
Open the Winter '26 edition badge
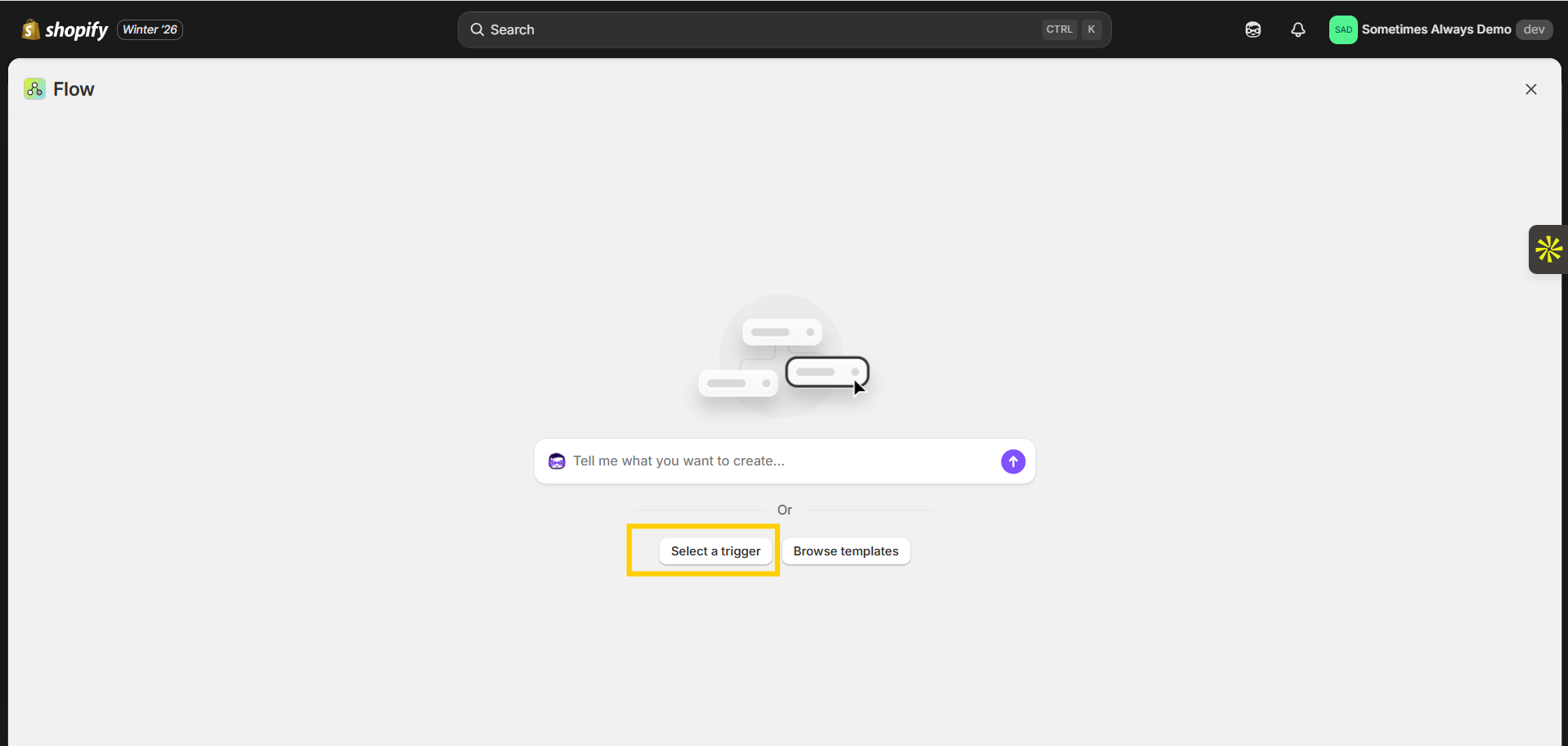pyautogui.click(x=150, y=29)
